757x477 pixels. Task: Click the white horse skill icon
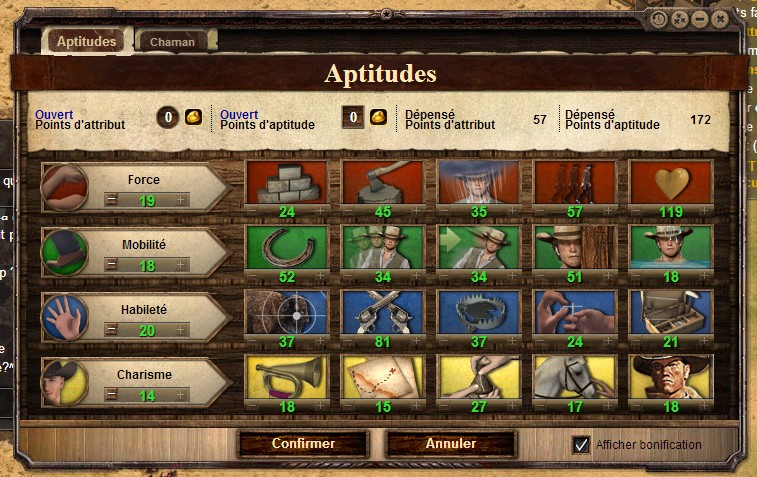point(575,377)
